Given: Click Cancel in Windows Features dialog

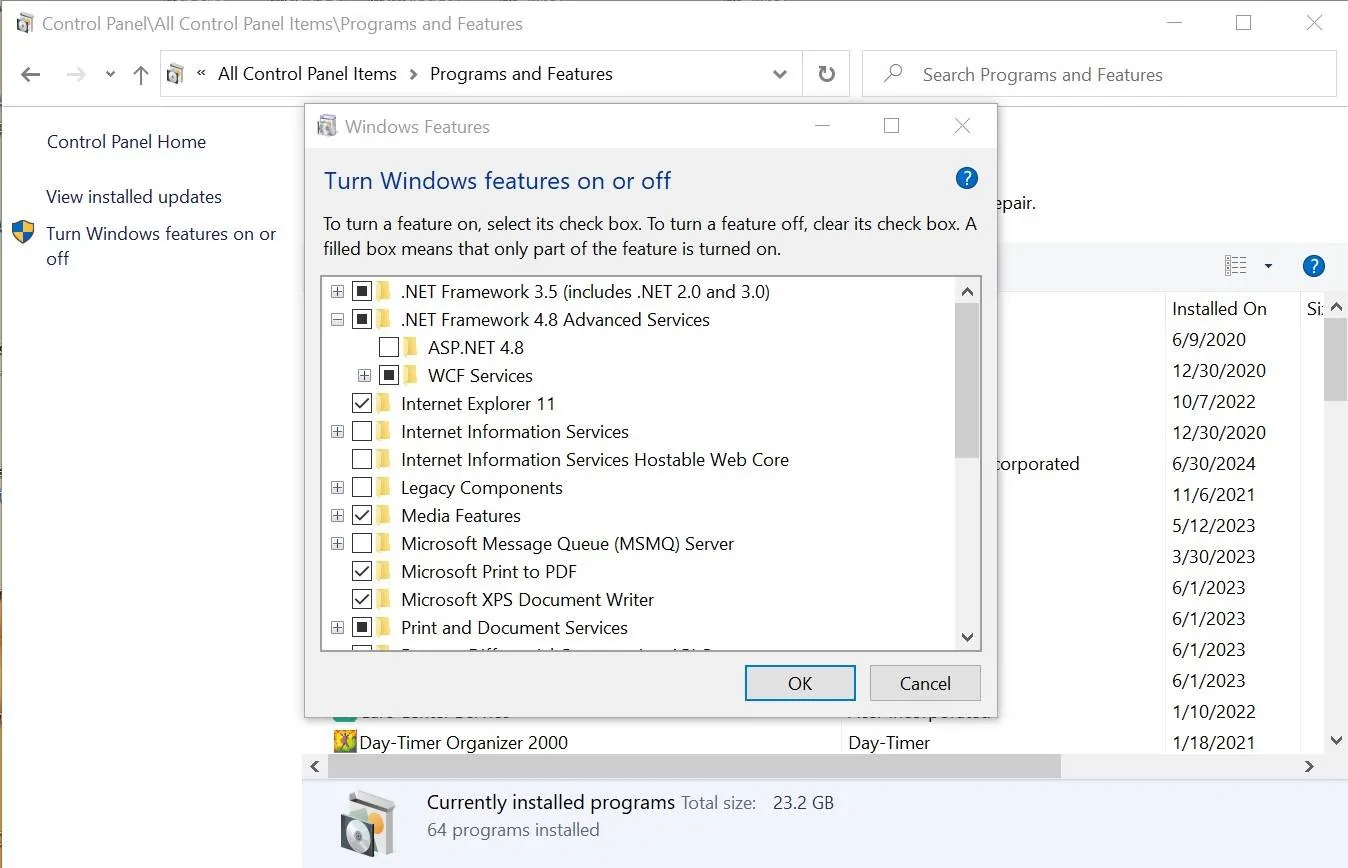Looking at the screenshot, I should click(925, 683).
